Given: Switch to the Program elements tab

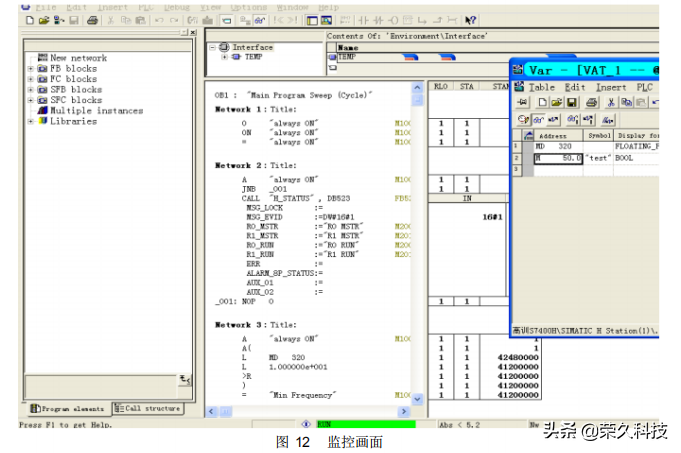Looking at the screenshot, I should tap(68, 409).
